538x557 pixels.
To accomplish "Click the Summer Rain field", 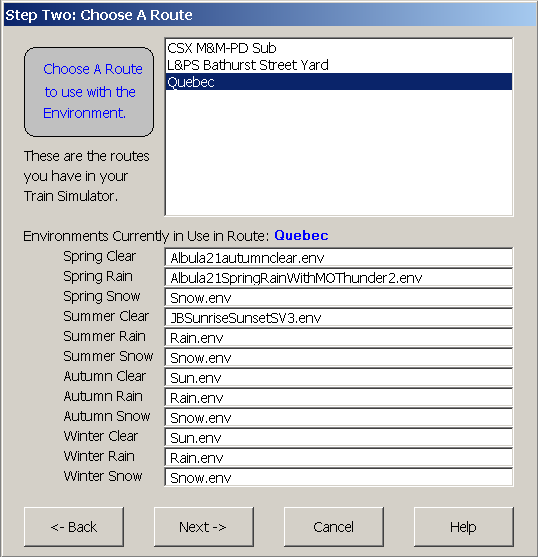I will click(x=339, y=337).
